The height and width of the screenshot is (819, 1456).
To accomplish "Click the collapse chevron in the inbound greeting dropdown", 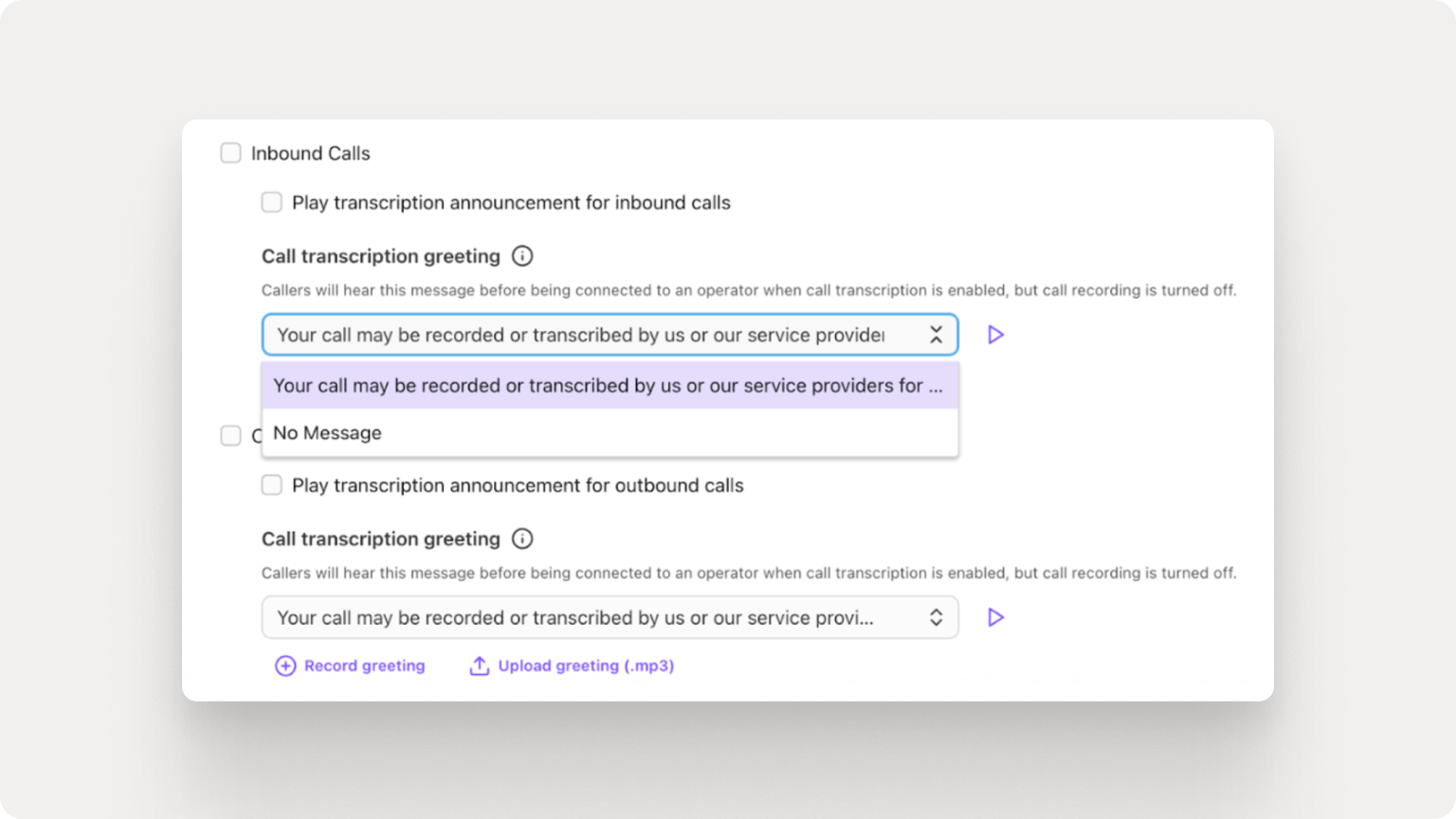I will [936, 335].
